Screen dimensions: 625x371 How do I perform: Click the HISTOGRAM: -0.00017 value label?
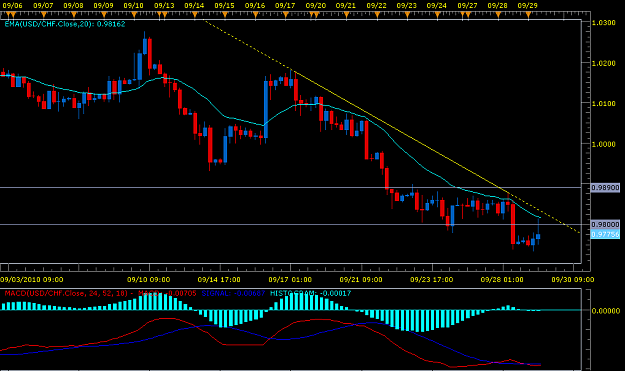(311, 293)
